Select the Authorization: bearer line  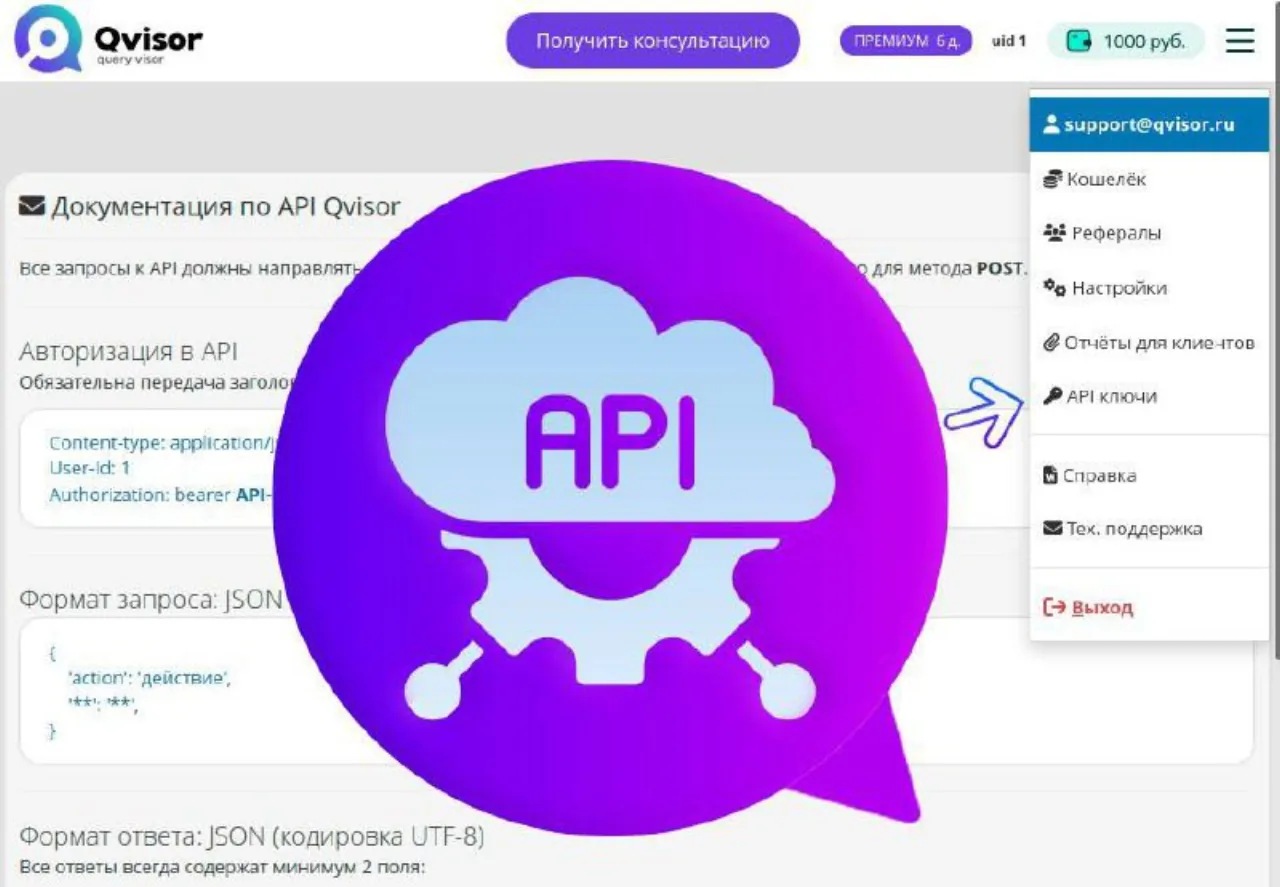(160, 494)
